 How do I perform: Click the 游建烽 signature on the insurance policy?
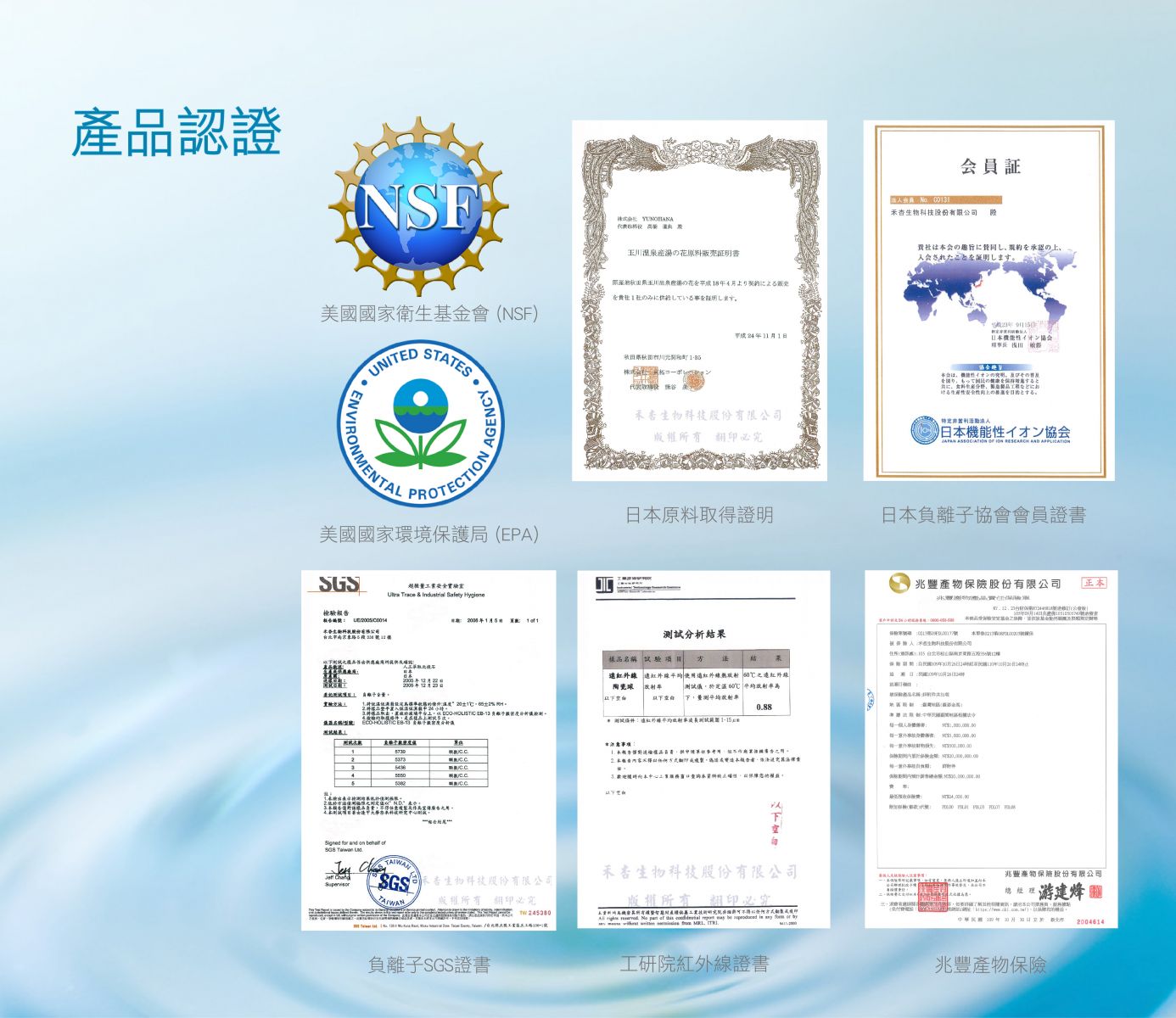pos(1061,892)
